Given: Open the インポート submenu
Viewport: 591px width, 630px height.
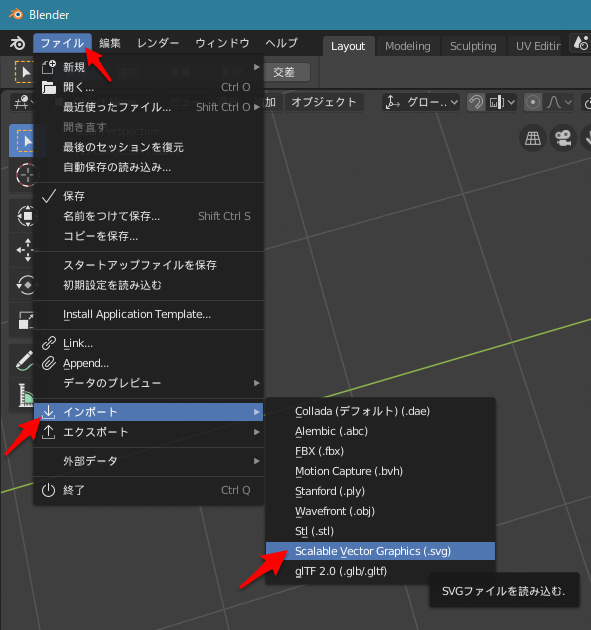Looking at the screenshot, I should (149, 412).
